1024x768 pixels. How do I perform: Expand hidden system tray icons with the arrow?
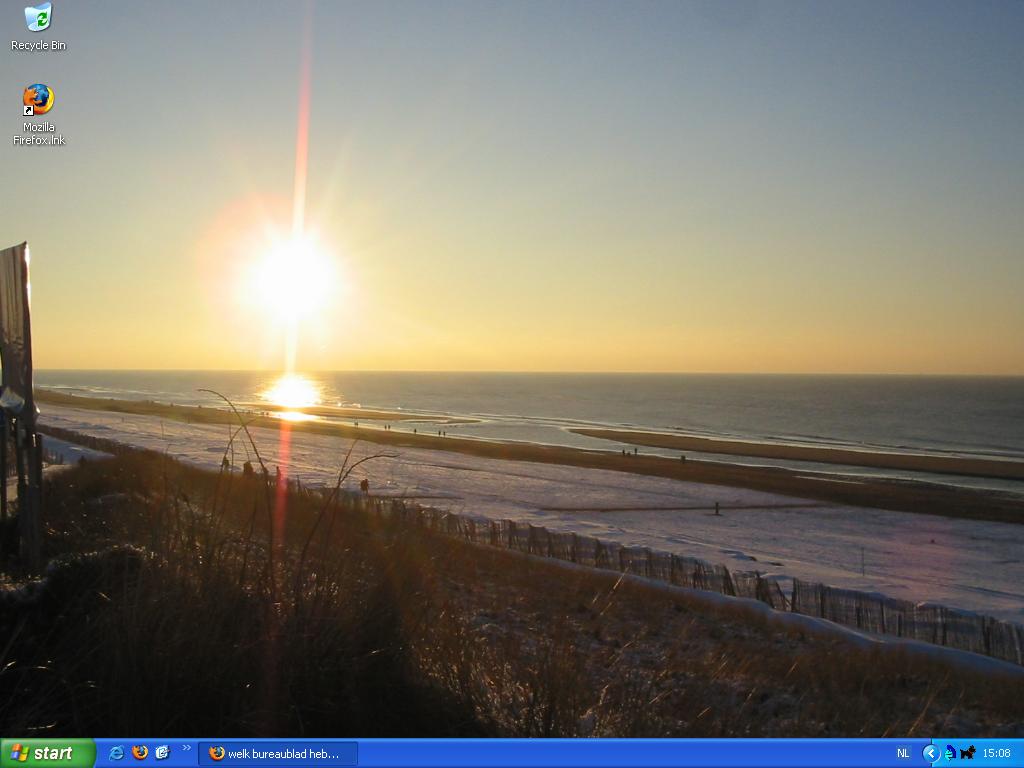click(931, 753)
